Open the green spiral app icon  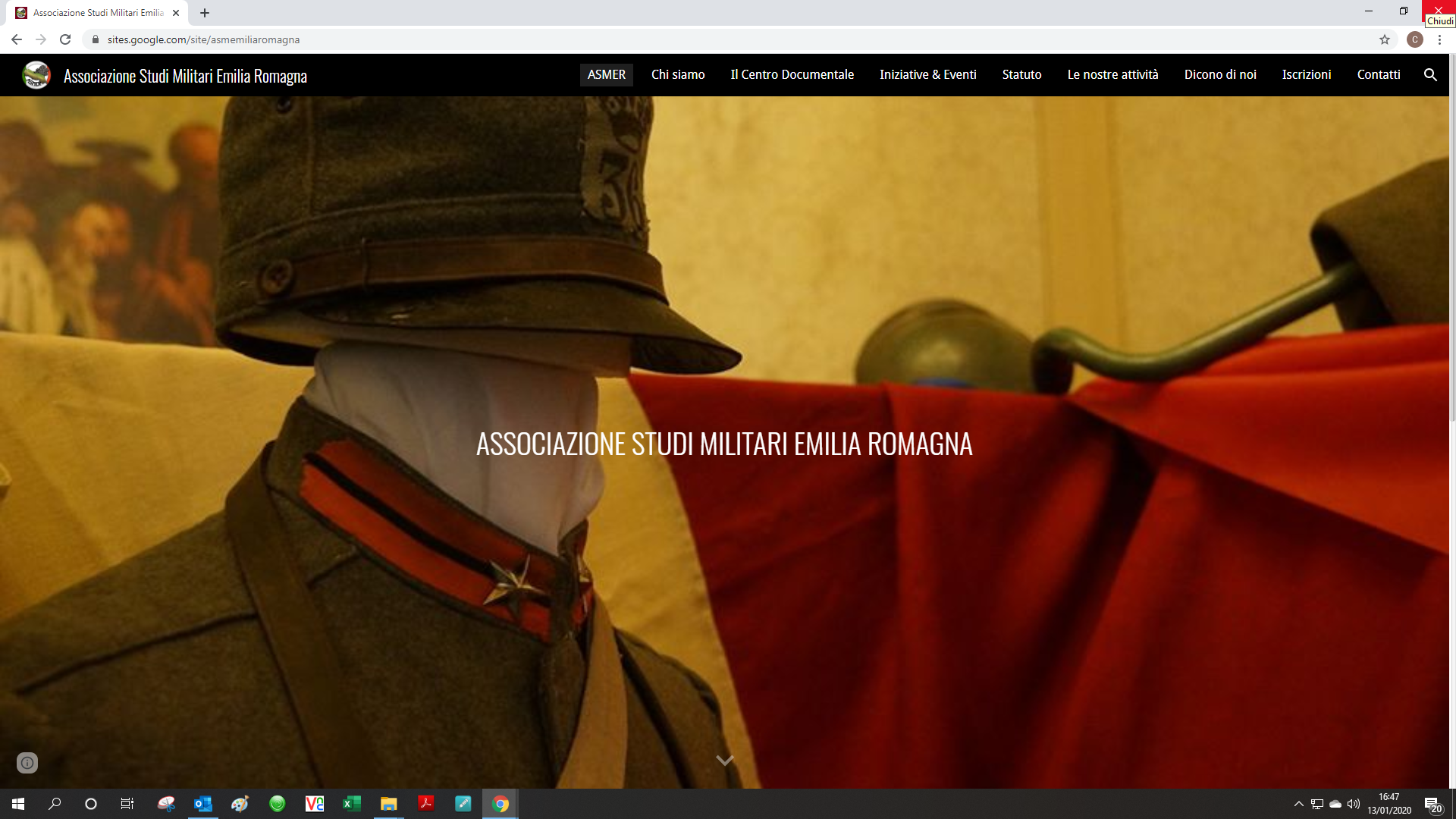point(278,804)
